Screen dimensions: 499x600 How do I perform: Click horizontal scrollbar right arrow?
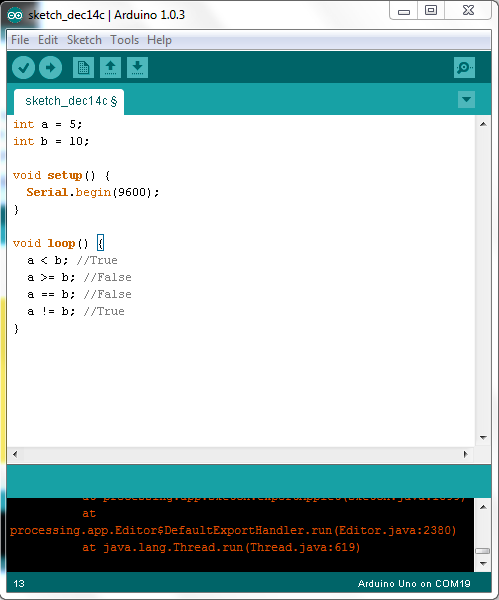[466, 454]
